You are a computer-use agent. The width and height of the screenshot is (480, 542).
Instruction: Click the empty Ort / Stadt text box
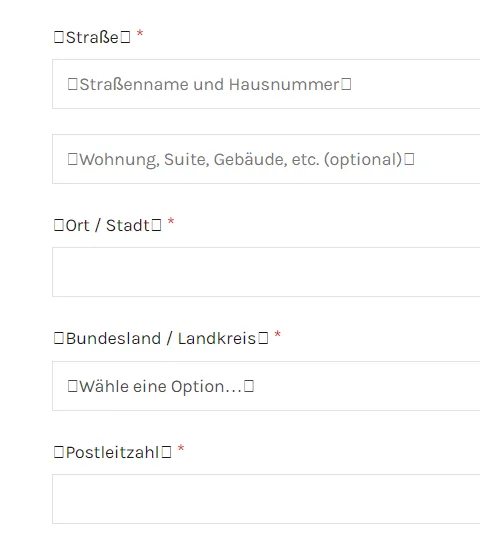[266, 272]
